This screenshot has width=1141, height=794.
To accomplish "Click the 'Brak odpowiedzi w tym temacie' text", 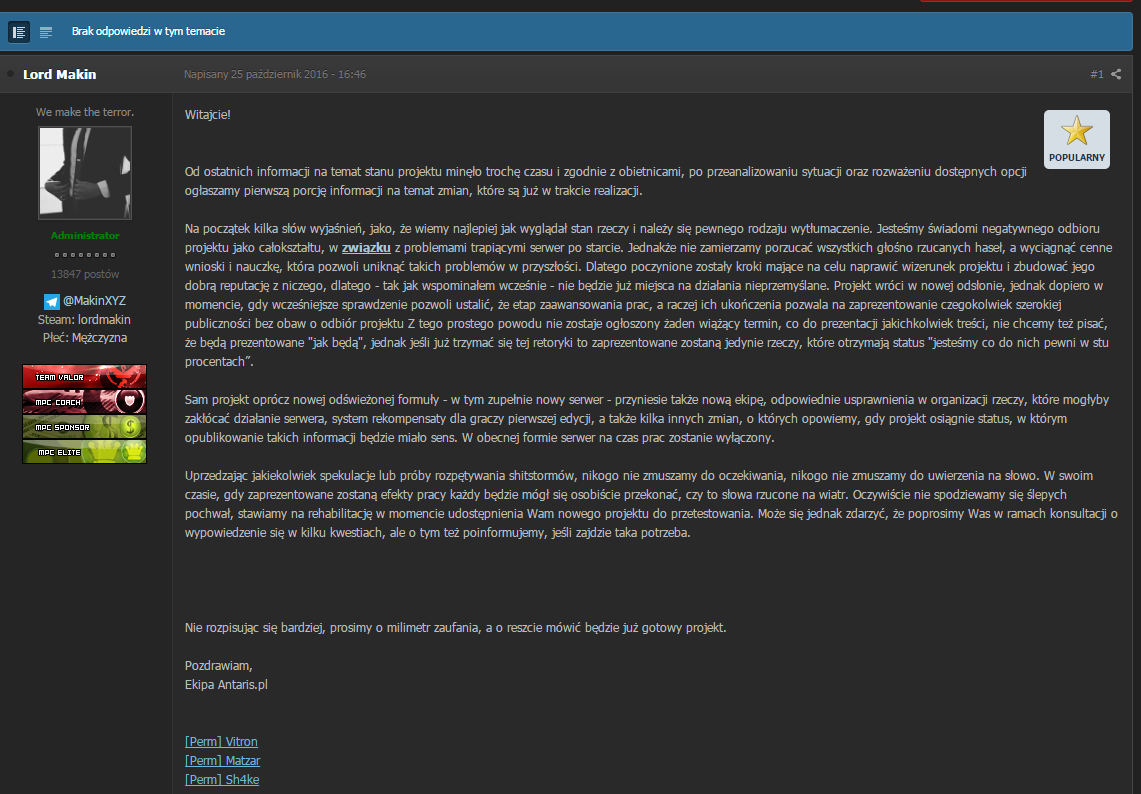I will [x=148, y=31].
